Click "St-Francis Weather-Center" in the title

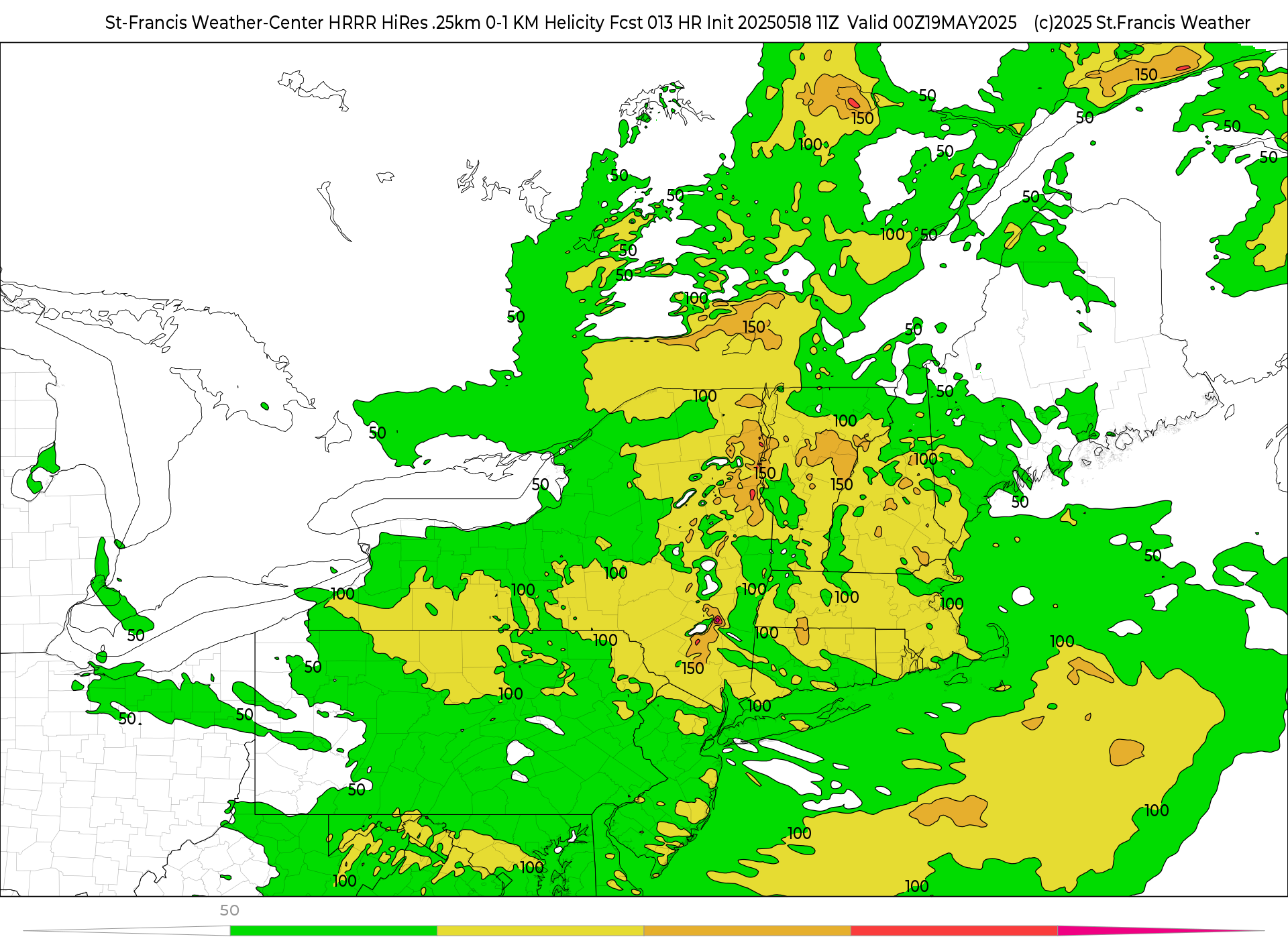(x=215, y=23)
